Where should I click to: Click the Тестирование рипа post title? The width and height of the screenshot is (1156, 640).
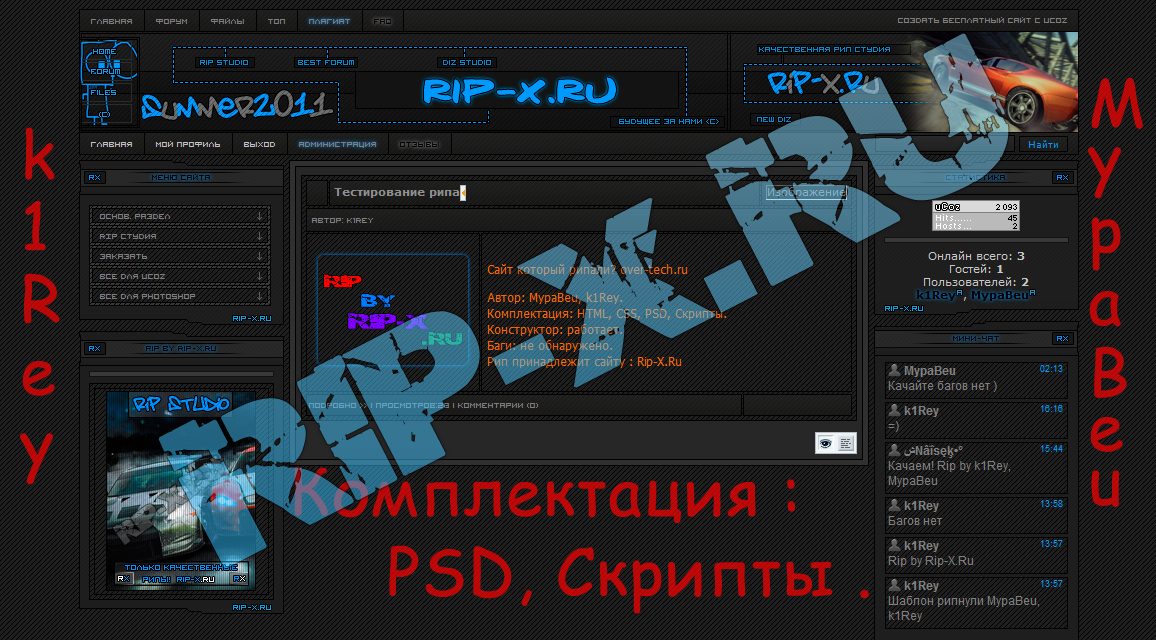(x=397, y=192)
